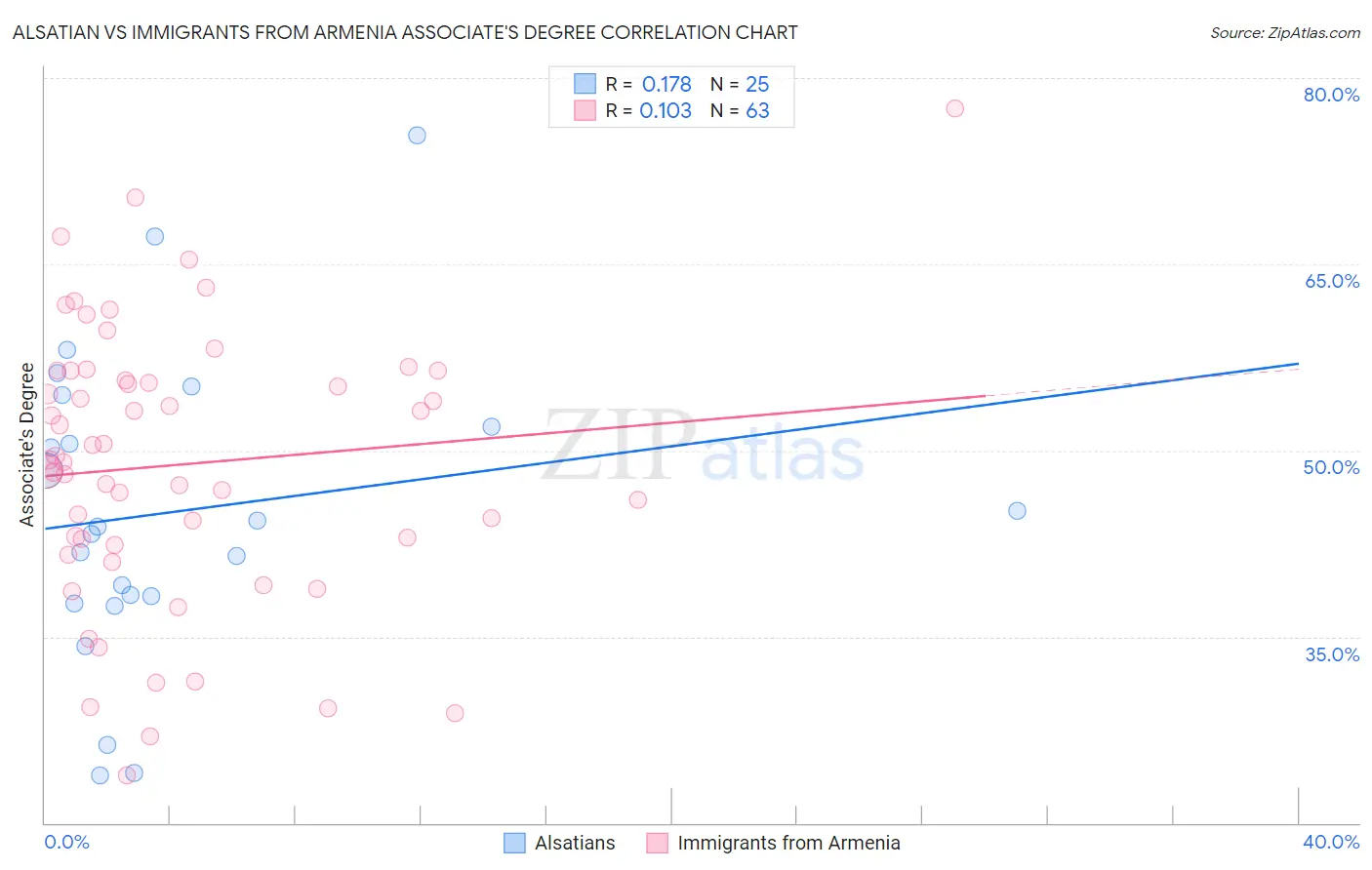Select the Immigrants from Armenia legend label
Image resolution: width=1372 pixels, height=870 pixels.
(788, 843)
